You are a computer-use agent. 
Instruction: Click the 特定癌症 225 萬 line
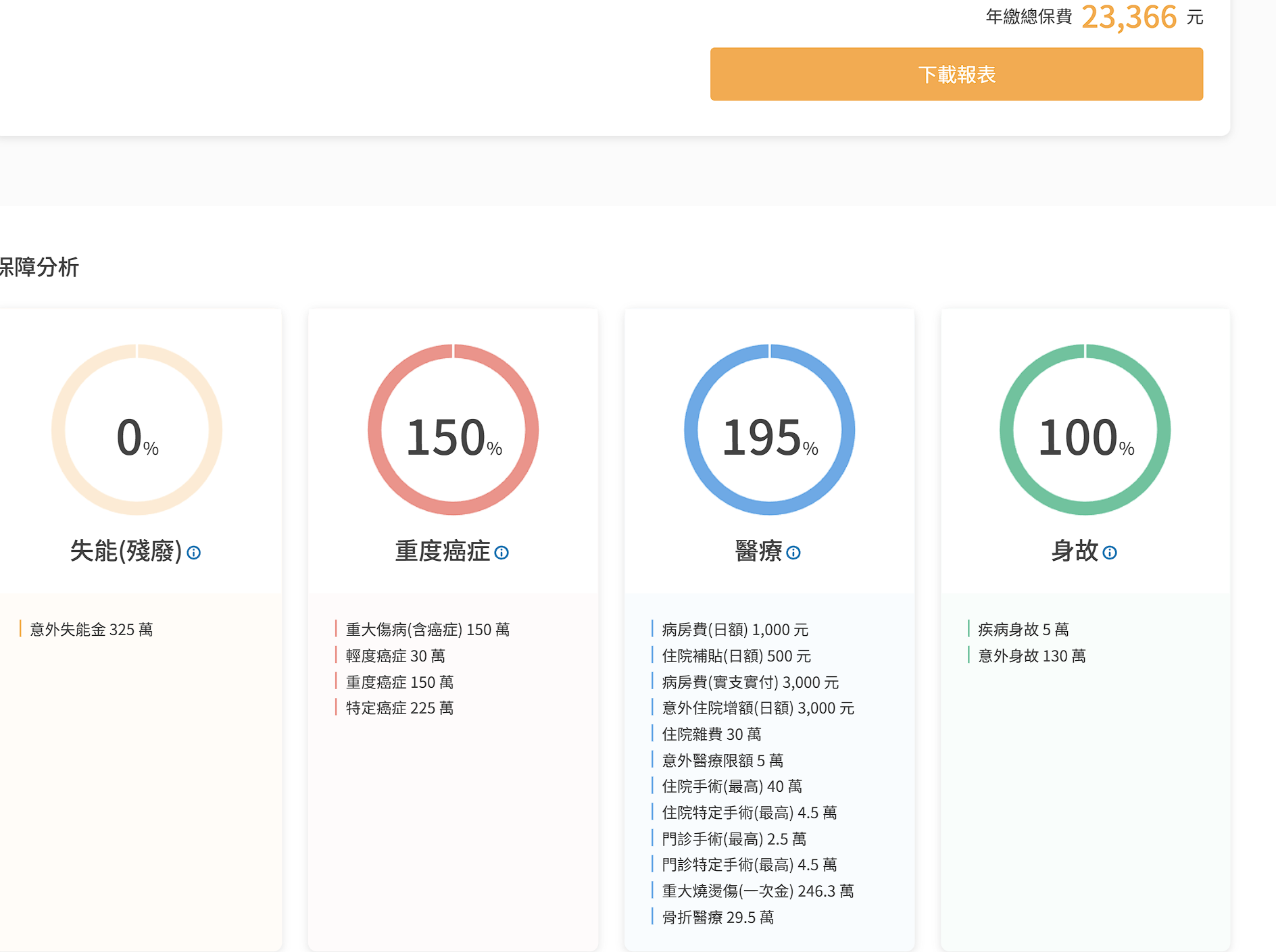pos(399,708)
